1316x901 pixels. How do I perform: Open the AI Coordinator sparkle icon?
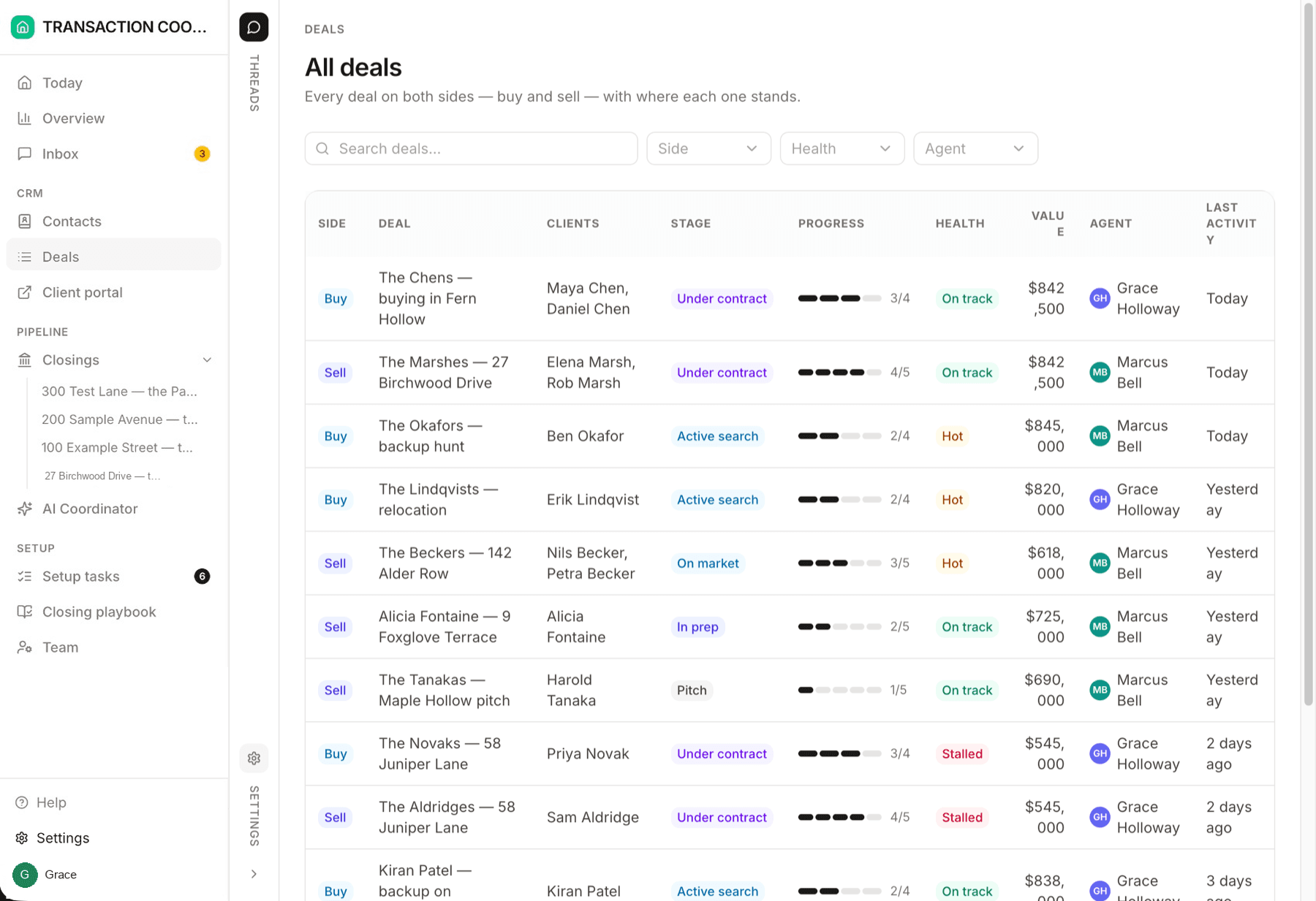click(25, 509)
